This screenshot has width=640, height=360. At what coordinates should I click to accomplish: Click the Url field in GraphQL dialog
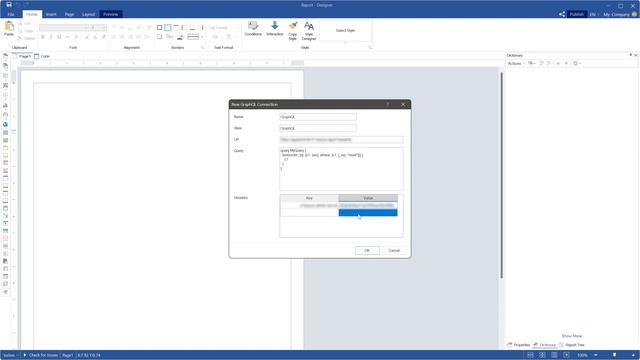[341, 140]
